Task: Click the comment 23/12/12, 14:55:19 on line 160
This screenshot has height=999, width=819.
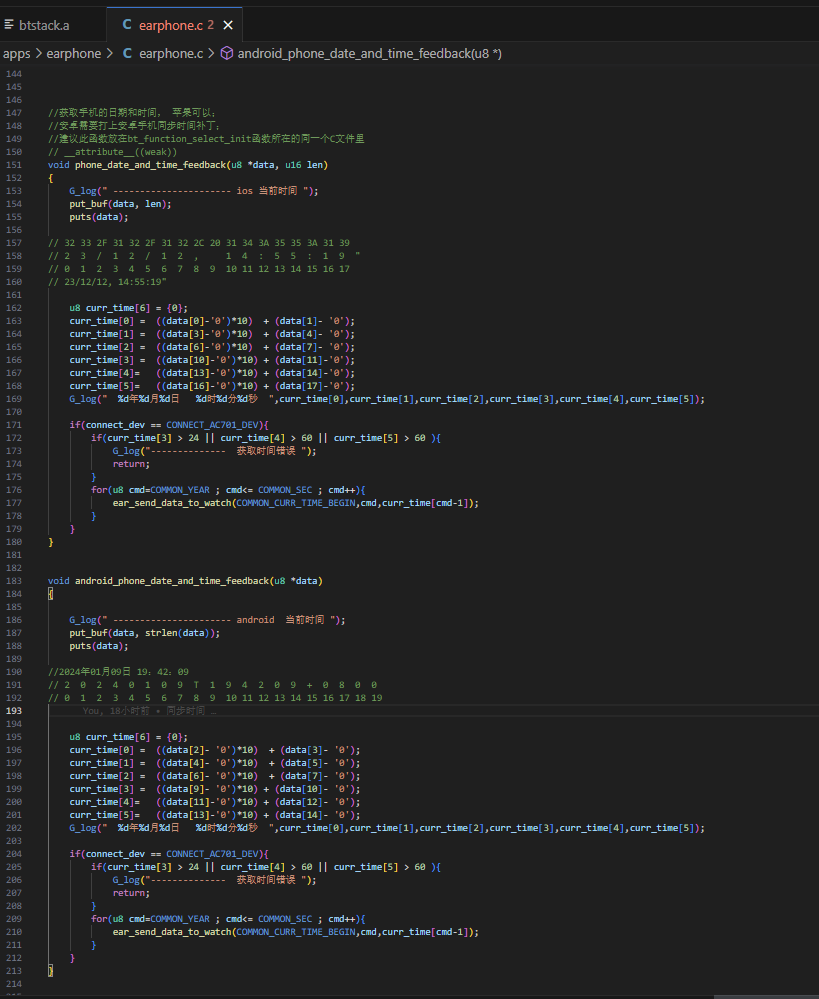Action: tap(107, 282)
